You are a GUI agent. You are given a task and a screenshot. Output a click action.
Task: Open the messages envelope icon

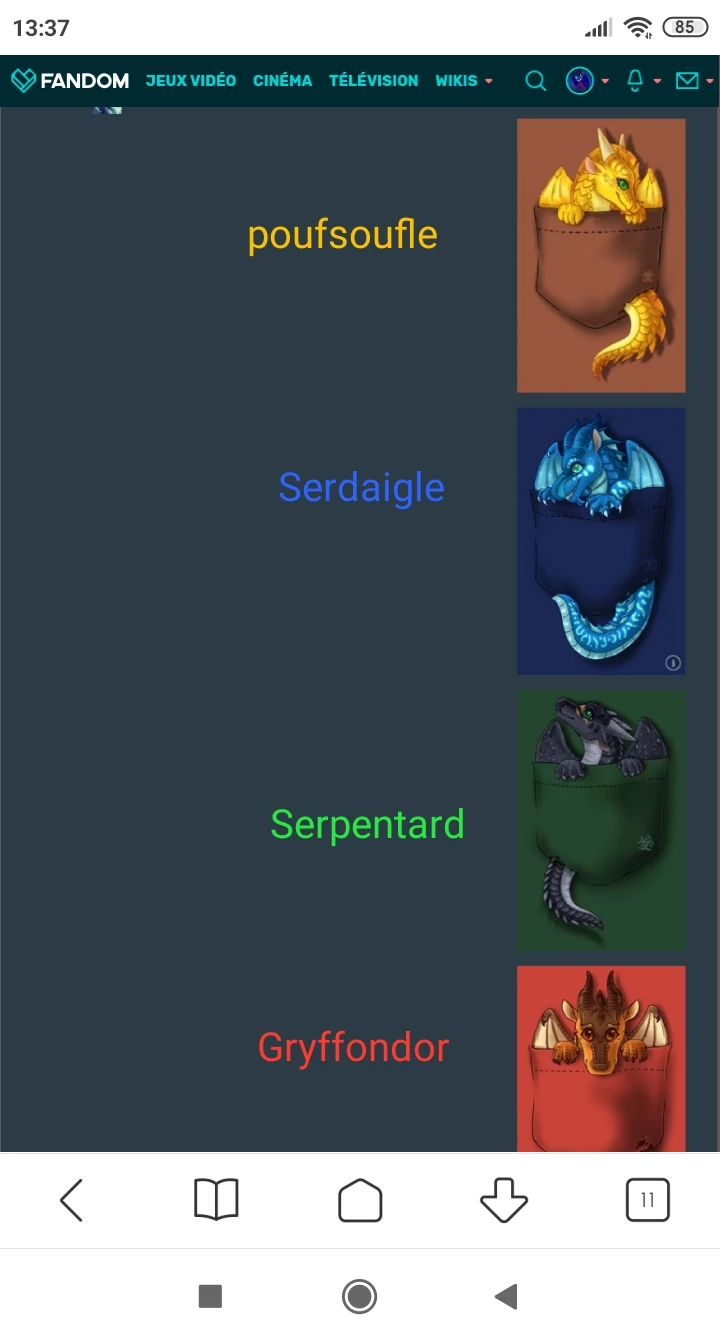point(687,81)
